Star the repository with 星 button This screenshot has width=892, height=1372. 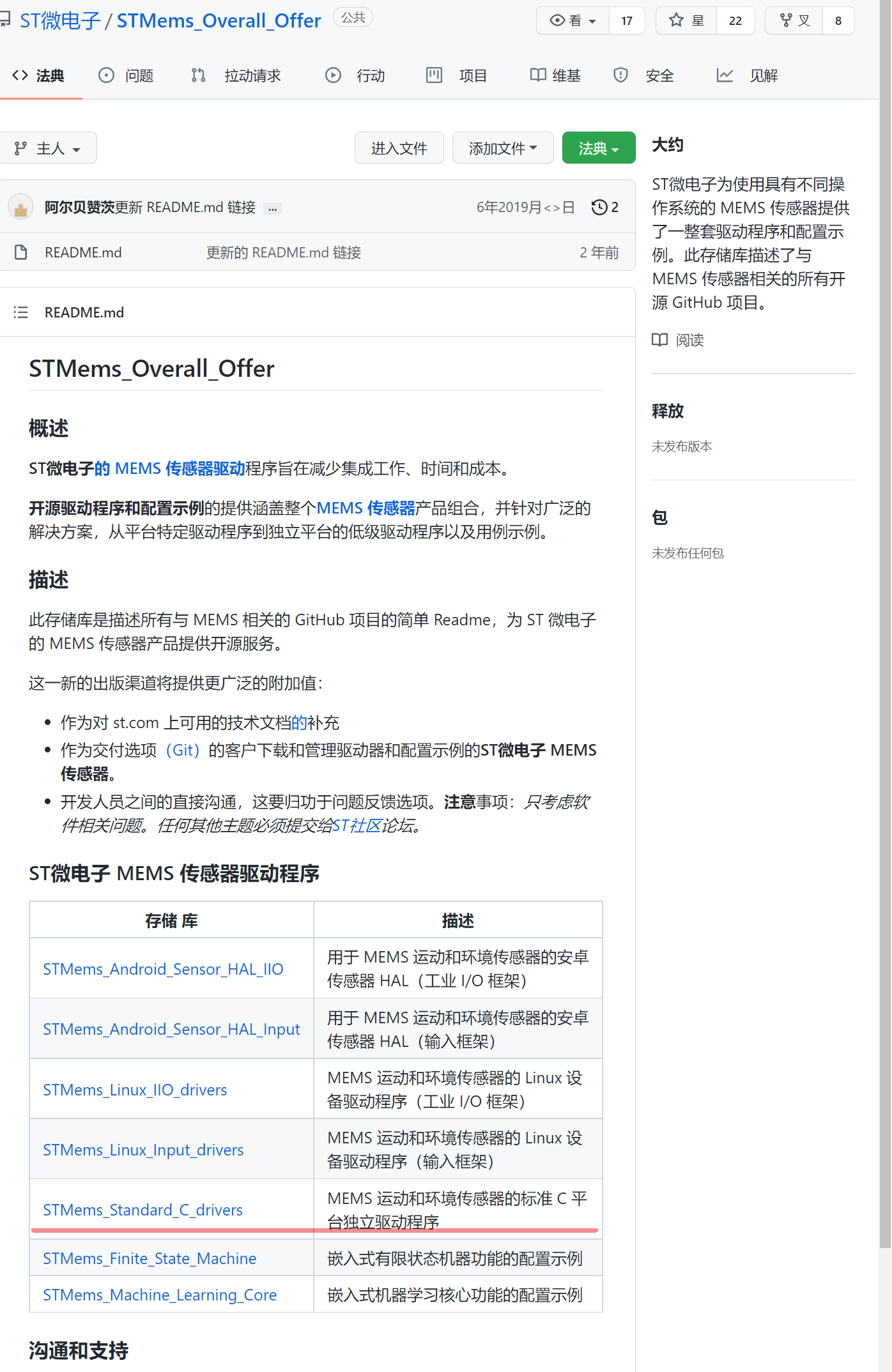pyautogui.click(x=686, y=20)
